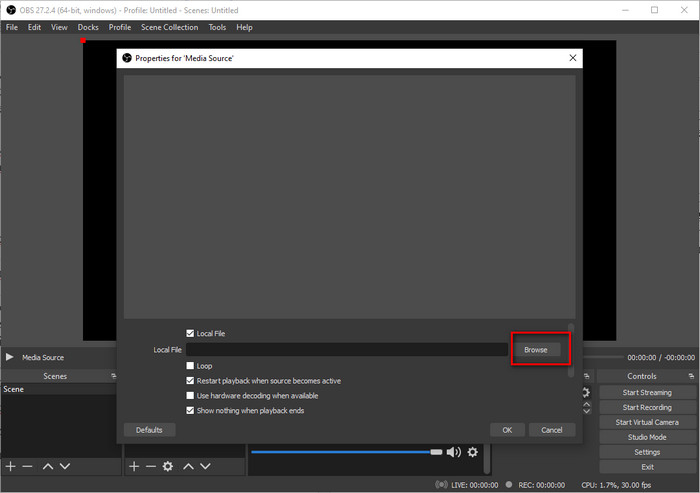Click the 'LIVE: 00:00:00' status text
Screen dimensions: 700x493
click(475, 485)
